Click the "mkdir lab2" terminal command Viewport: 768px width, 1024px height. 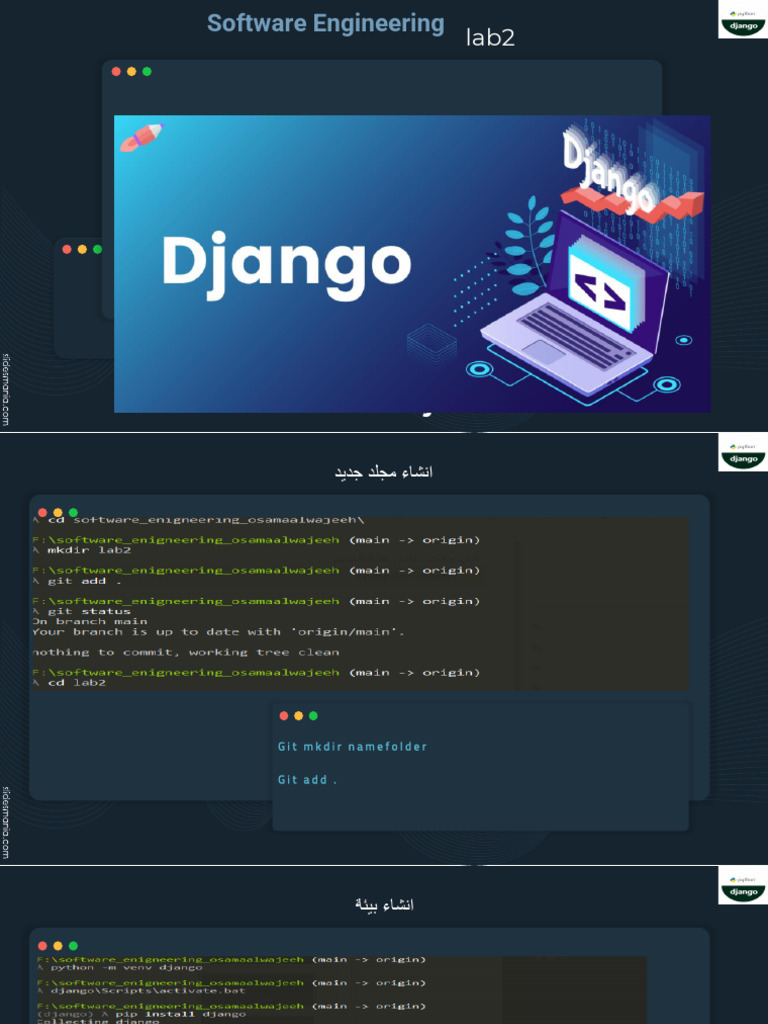(89, 551)
